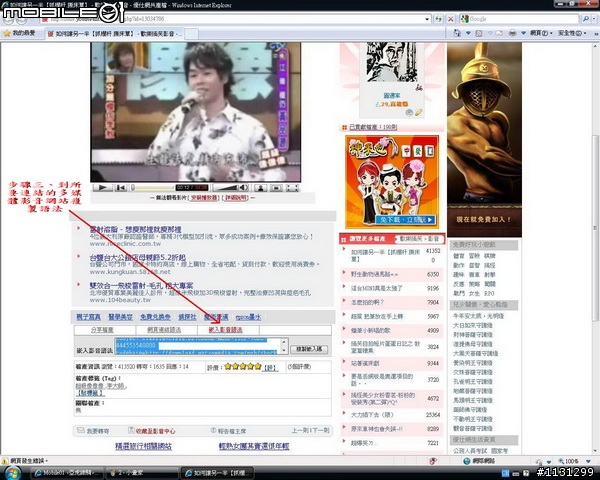600x480 pixels.
Task: Open the 網頁 (Page) menu
Action: tap(541, 33)
